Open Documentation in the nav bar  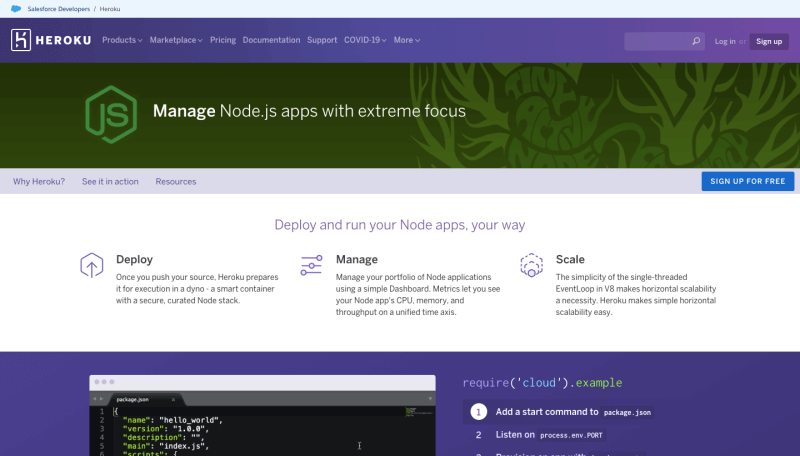pyautogui.click(x=271, y=40)
